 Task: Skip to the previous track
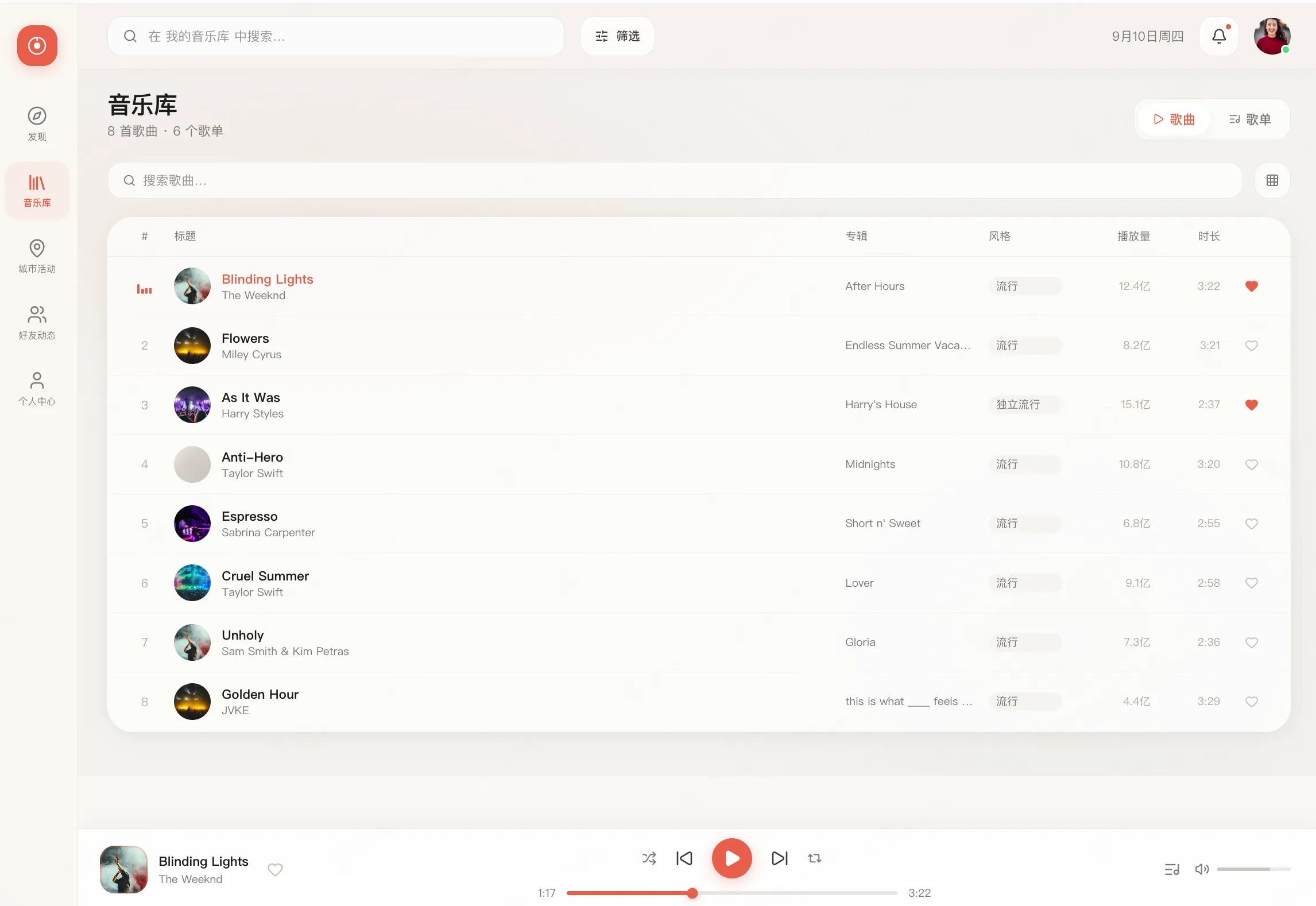click(684, 858)
